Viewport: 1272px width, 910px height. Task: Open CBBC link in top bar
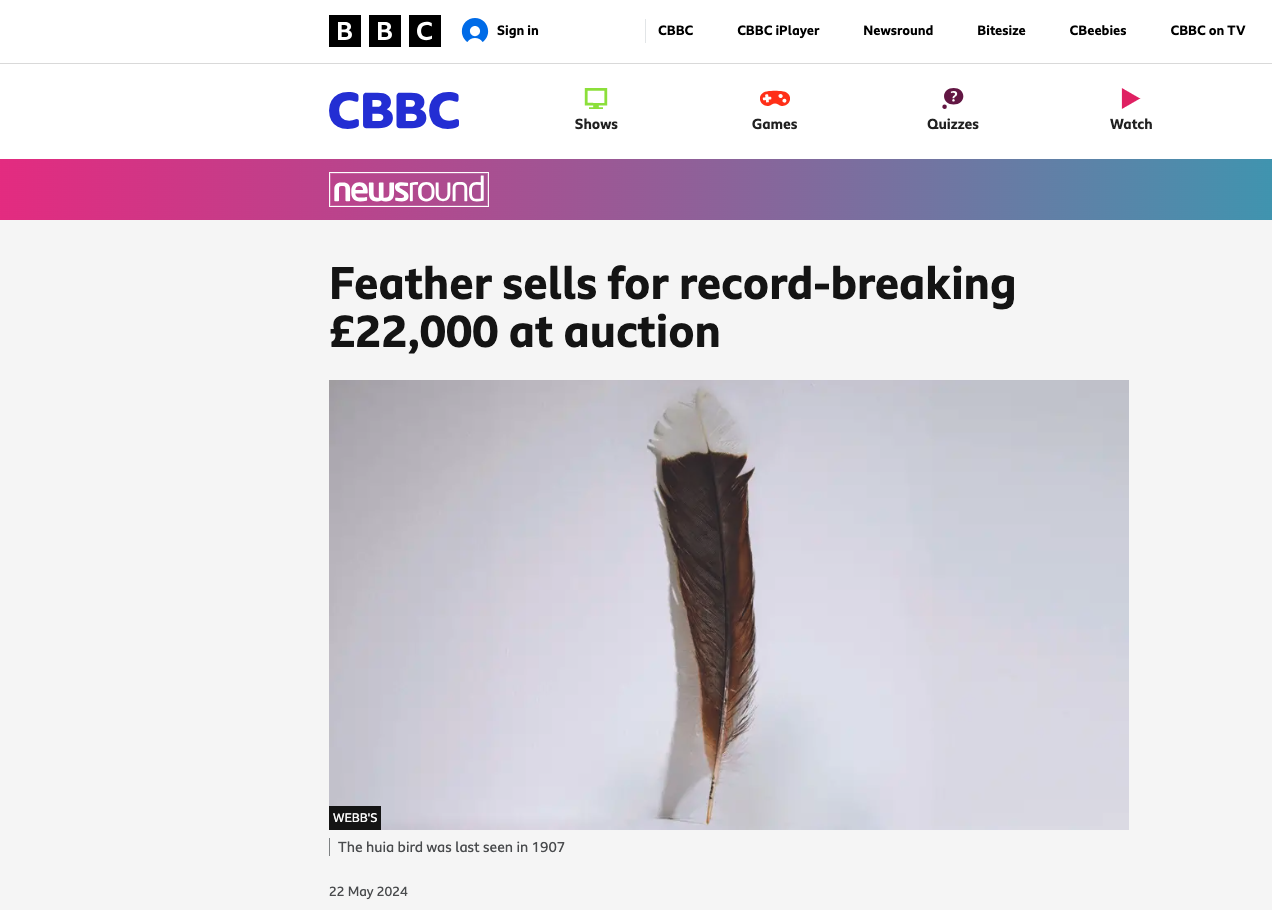coord(676,31)
